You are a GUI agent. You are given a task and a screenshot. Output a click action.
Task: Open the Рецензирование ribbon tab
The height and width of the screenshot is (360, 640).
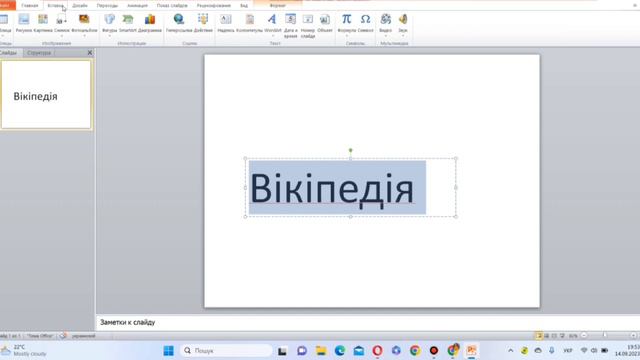214,6
